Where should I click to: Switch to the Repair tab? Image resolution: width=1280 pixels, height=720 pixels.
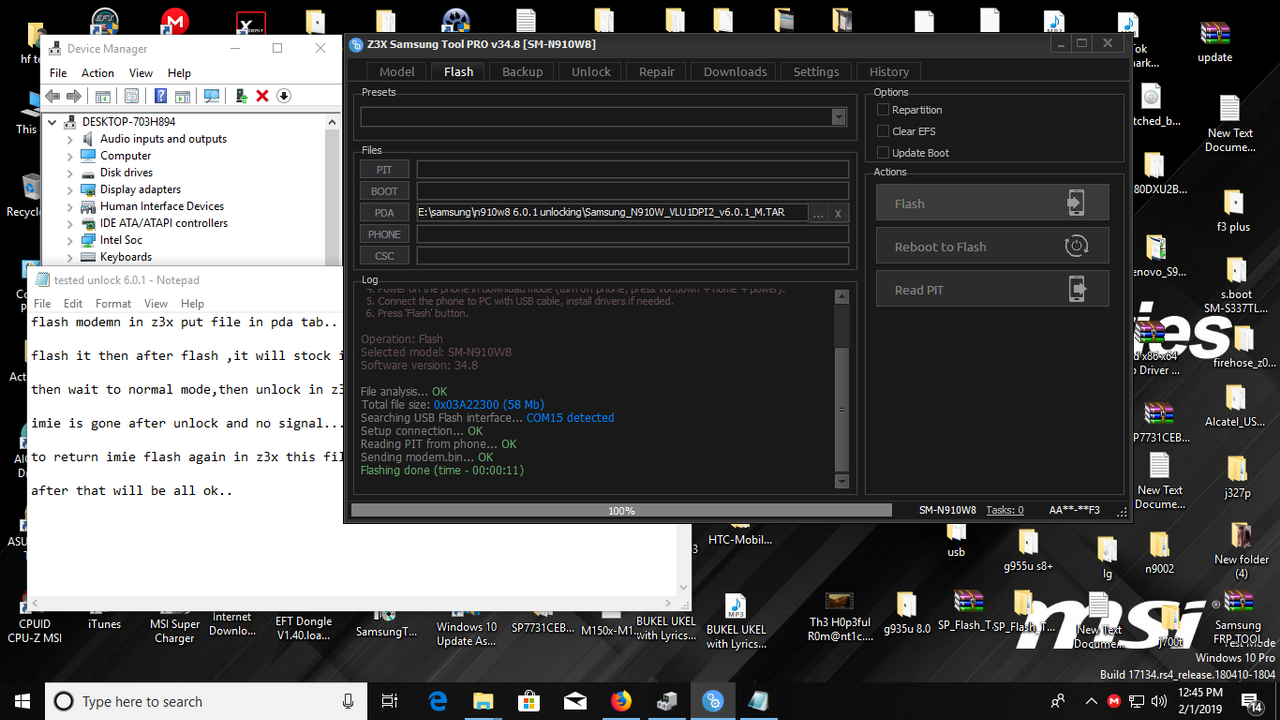click(657, 71)
